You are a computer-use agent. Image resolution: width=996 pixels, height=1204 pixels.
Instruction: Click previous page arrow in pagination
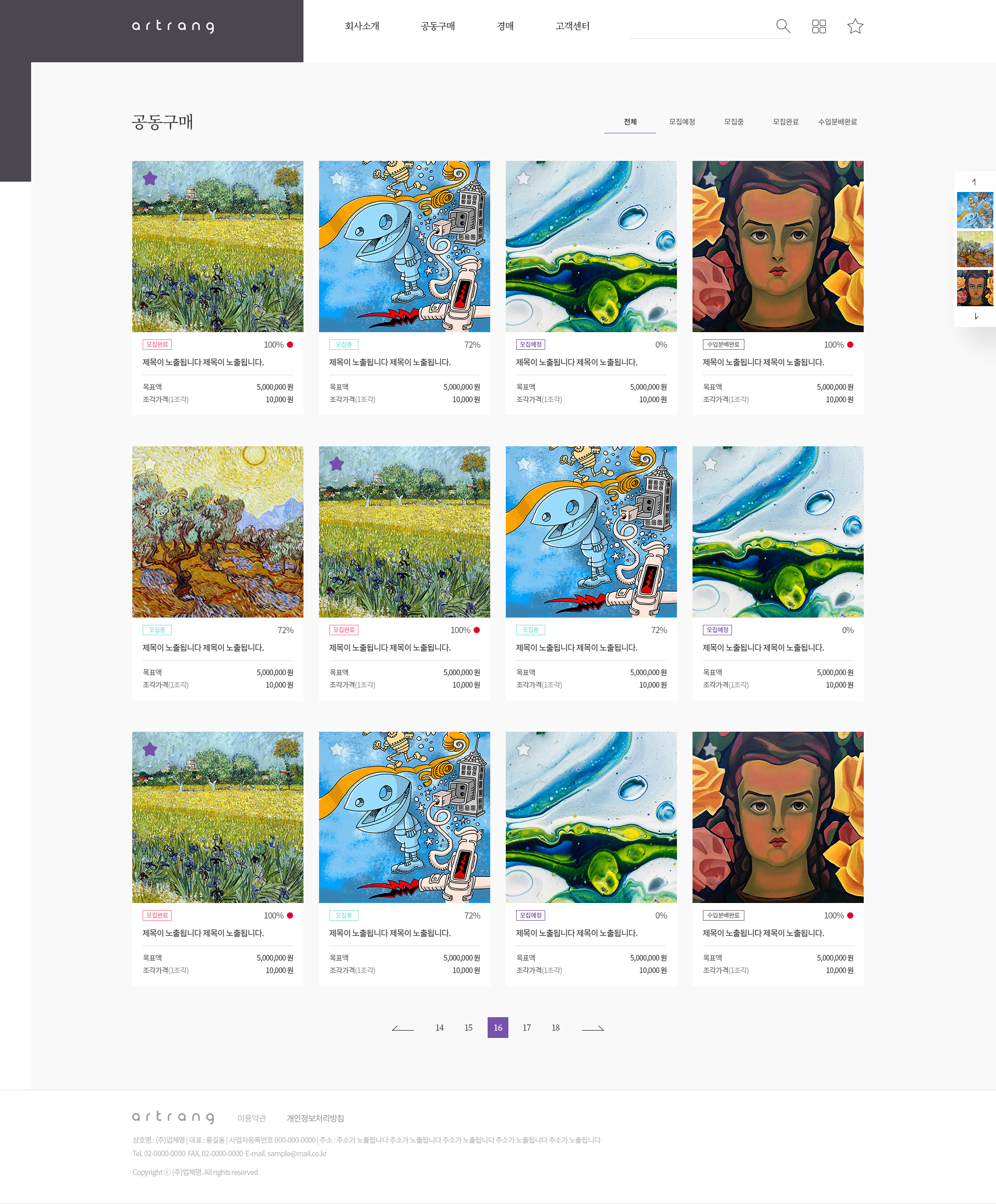(403, 1028)
